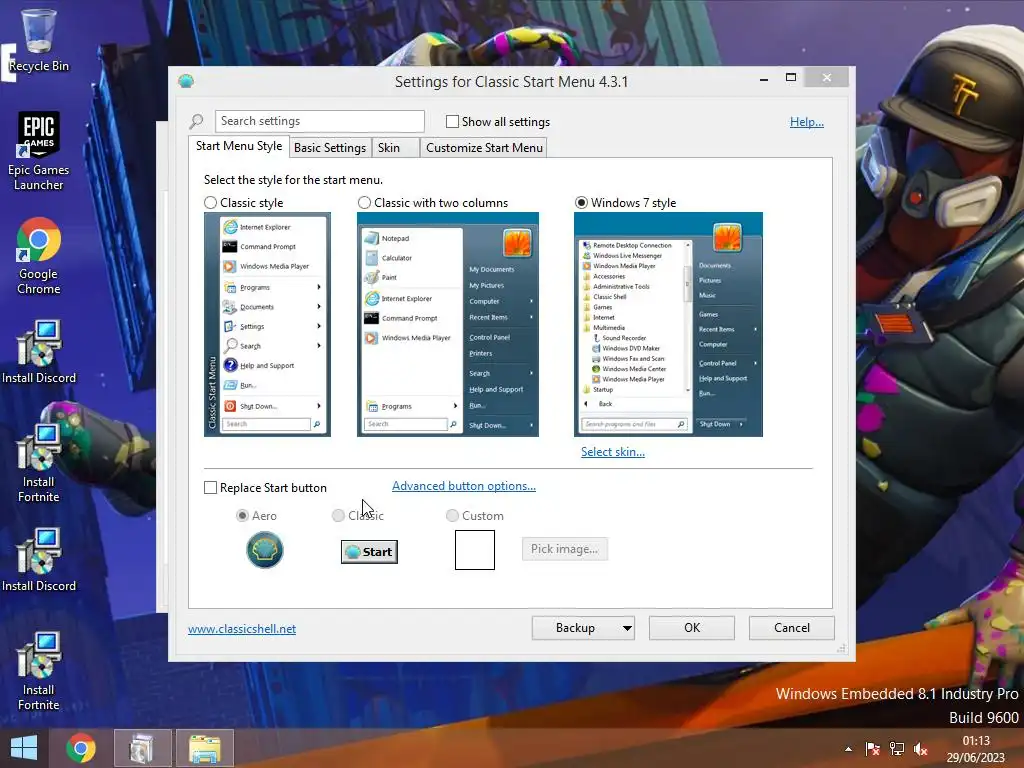1024x768 pixels.
Task: Open File Explorer from the taskbar
Action: (x=204, y=748)
